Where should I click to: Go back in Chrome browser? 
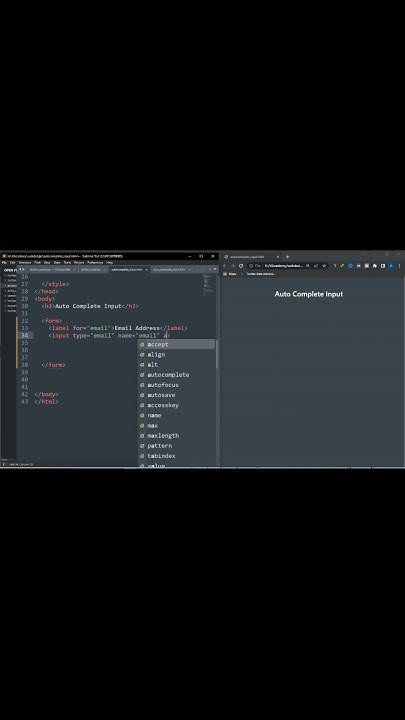225,265
